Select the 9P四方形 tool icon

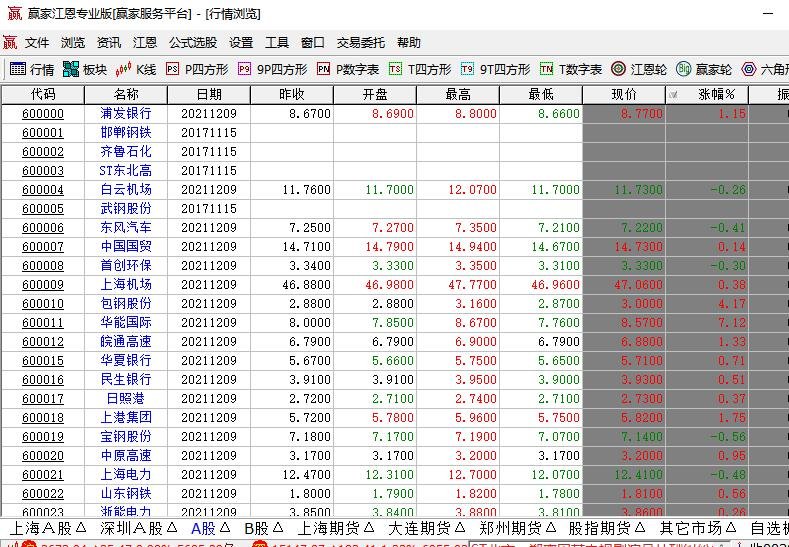click(245, 69)
